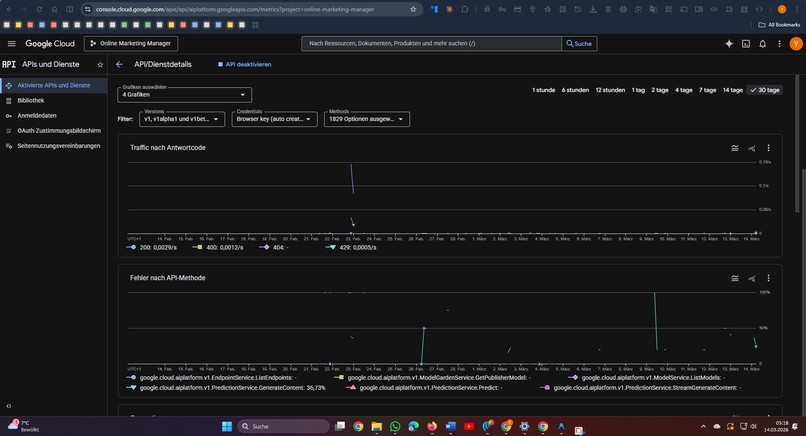Show hidden system tray icons chevron
Screen dimensions: 806x436
(703, 426)
